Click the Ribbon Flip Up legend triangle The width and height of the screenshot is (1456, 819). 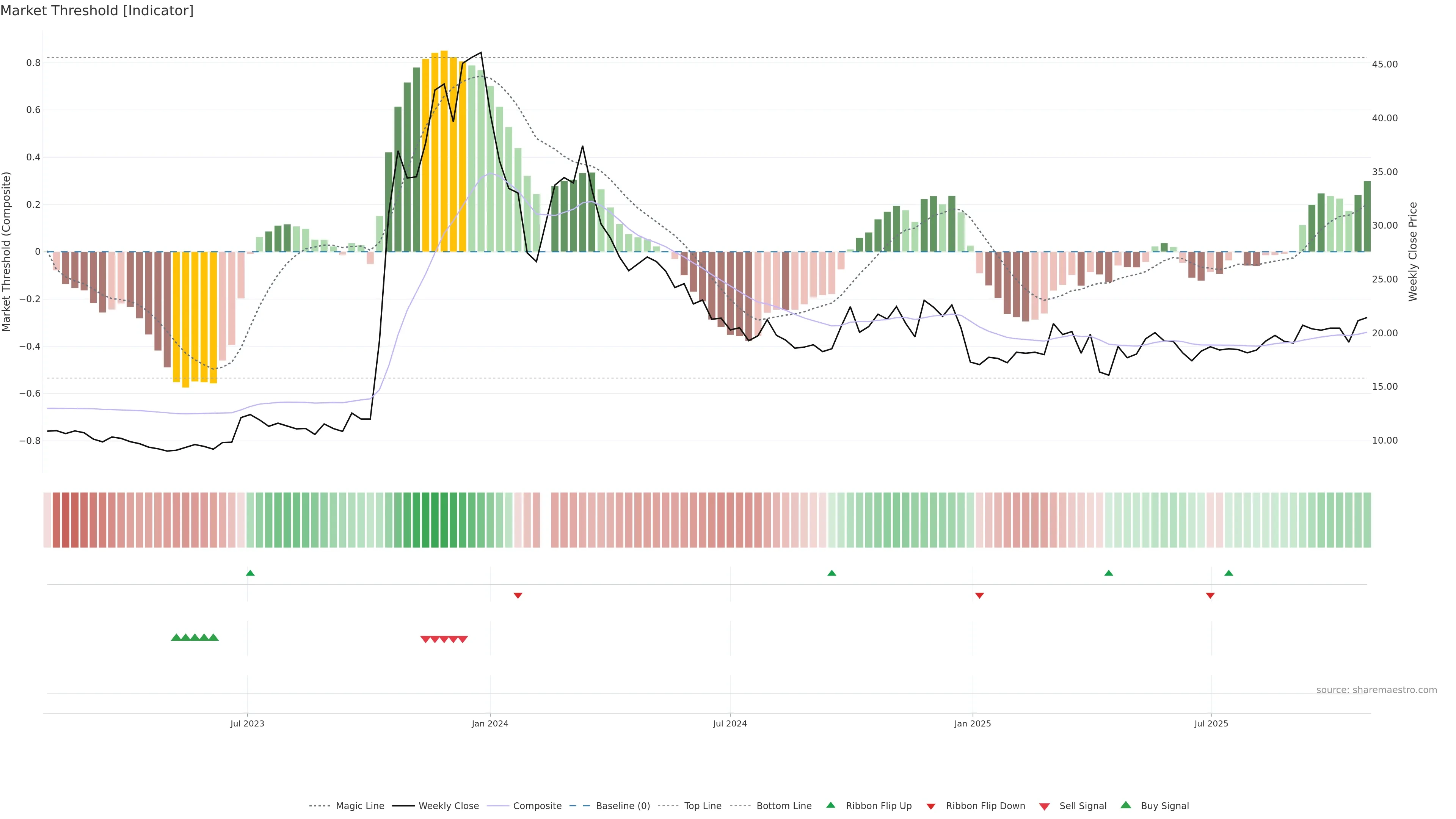point(830,805)
